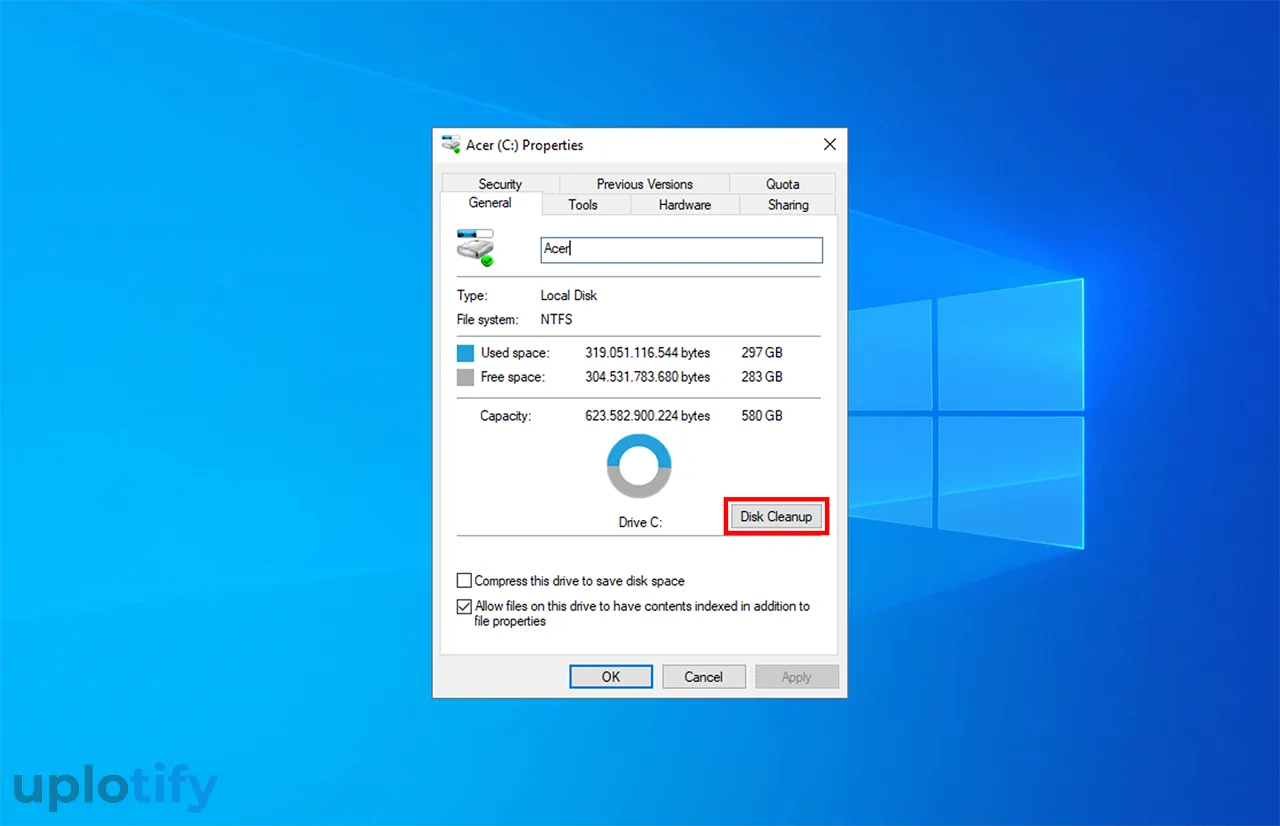Click the gray Free space swatch
The image size is (1280, 826).
click(465, 377)
